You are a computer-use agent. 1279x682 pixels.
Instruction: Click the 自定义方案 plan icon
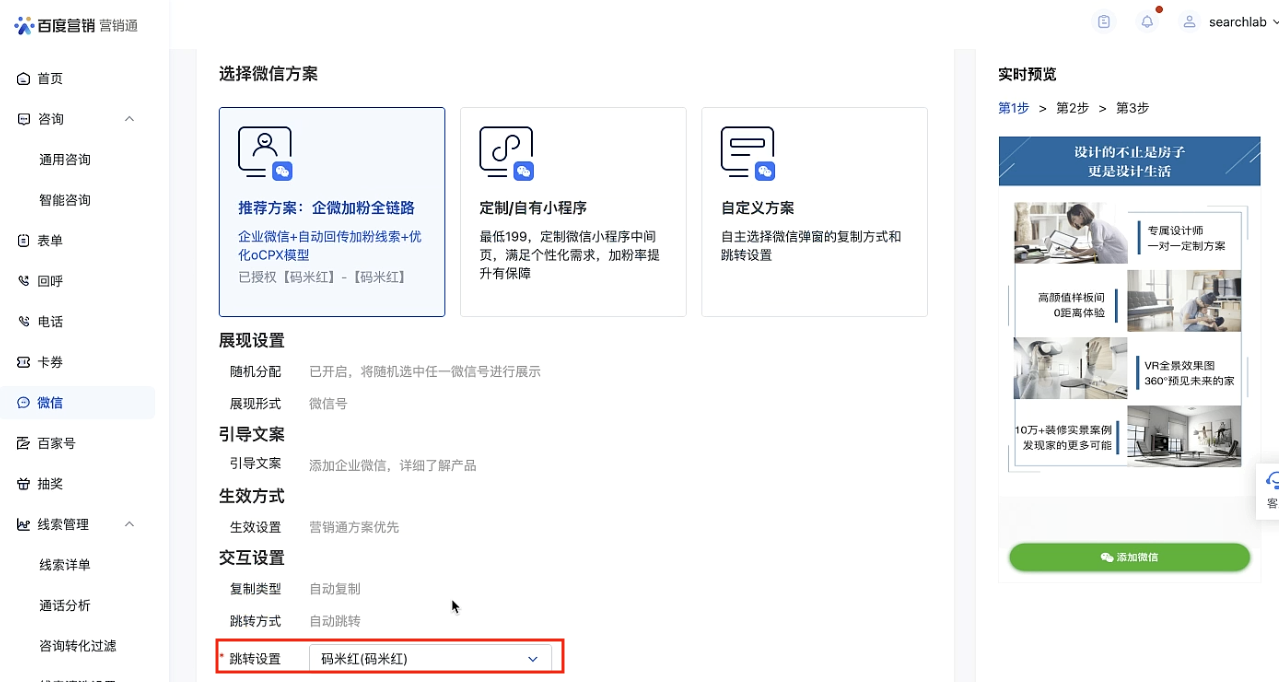tap(748, 153)
